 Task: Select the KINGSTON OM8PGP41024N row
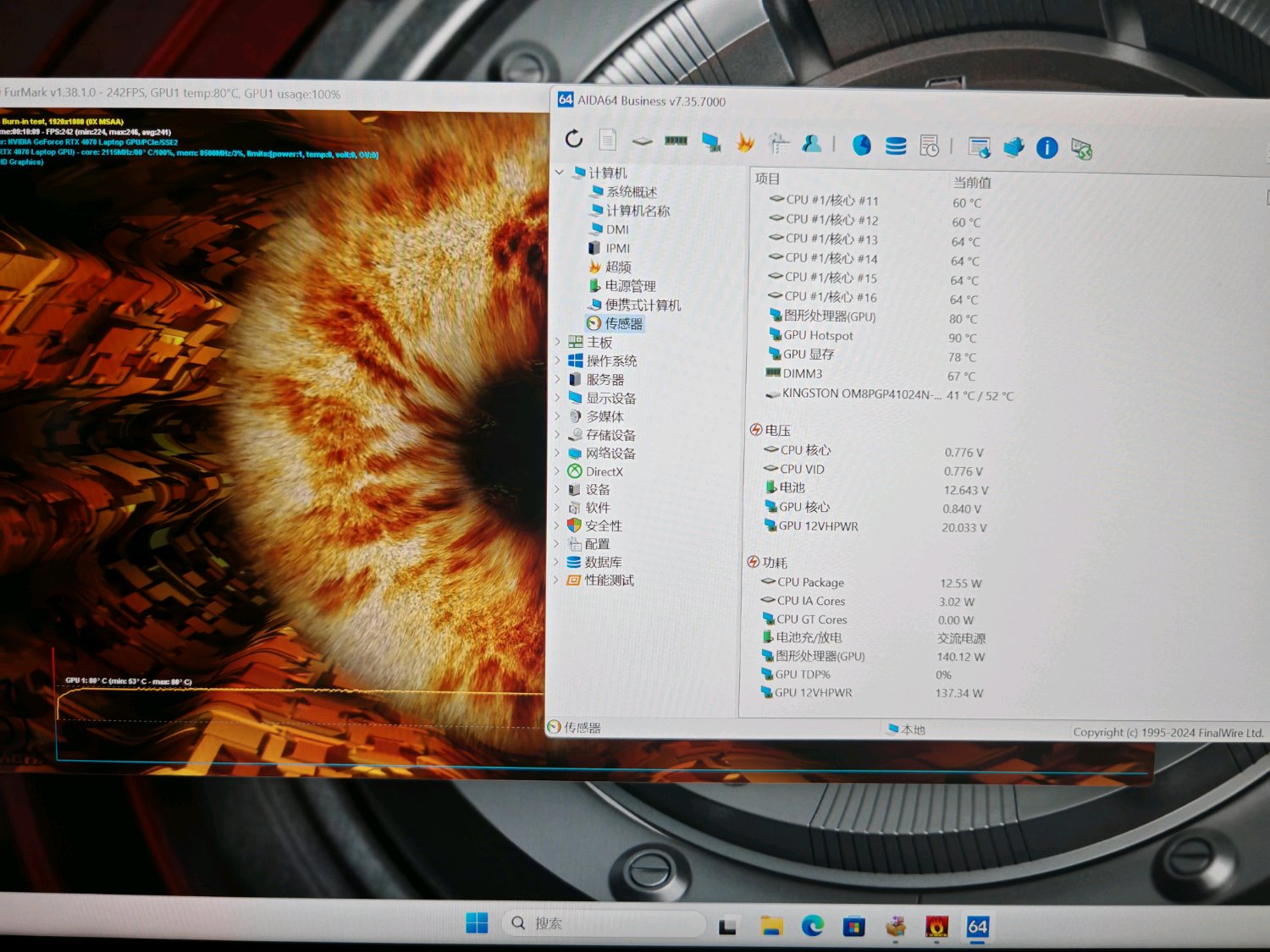pos(889,394)
